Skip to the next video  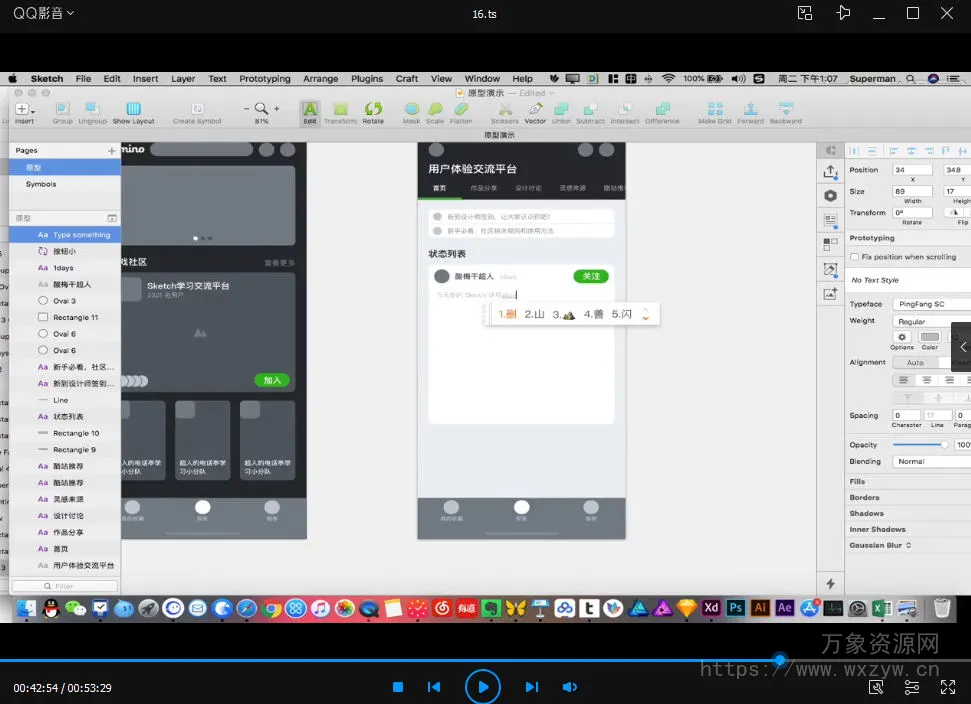(x=532, y=687)
